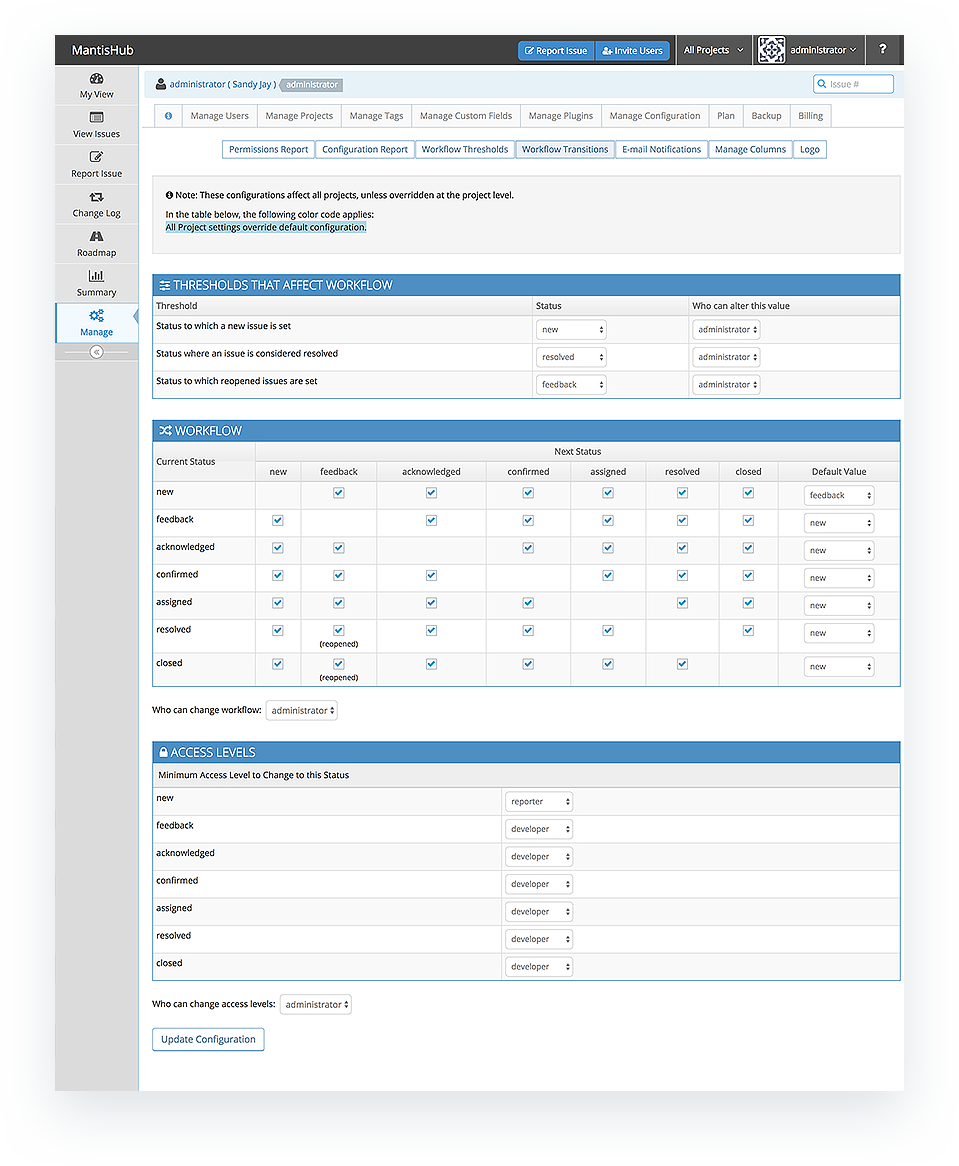This screenshot has width=959, height=1166.
Task: Toggle acknowledged to confirmed transition checkbox
Action: [x=529, y=548]
